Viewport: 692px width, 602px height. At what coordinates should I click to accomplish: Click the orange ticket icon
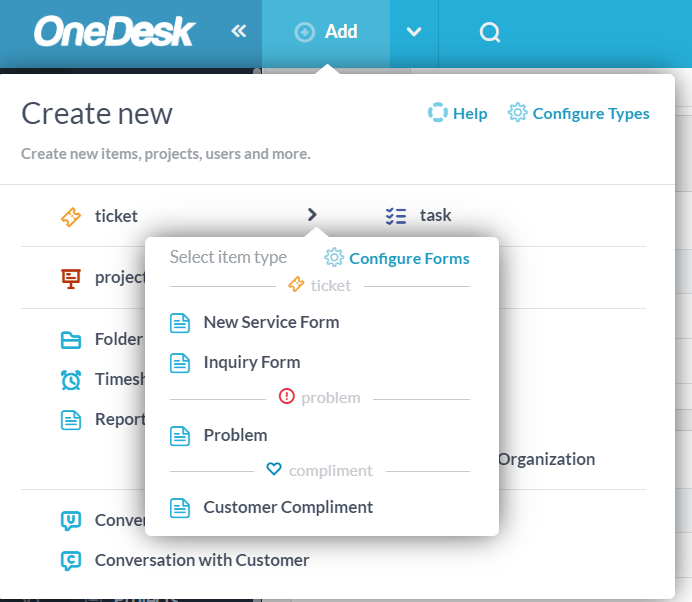[71, 216]
